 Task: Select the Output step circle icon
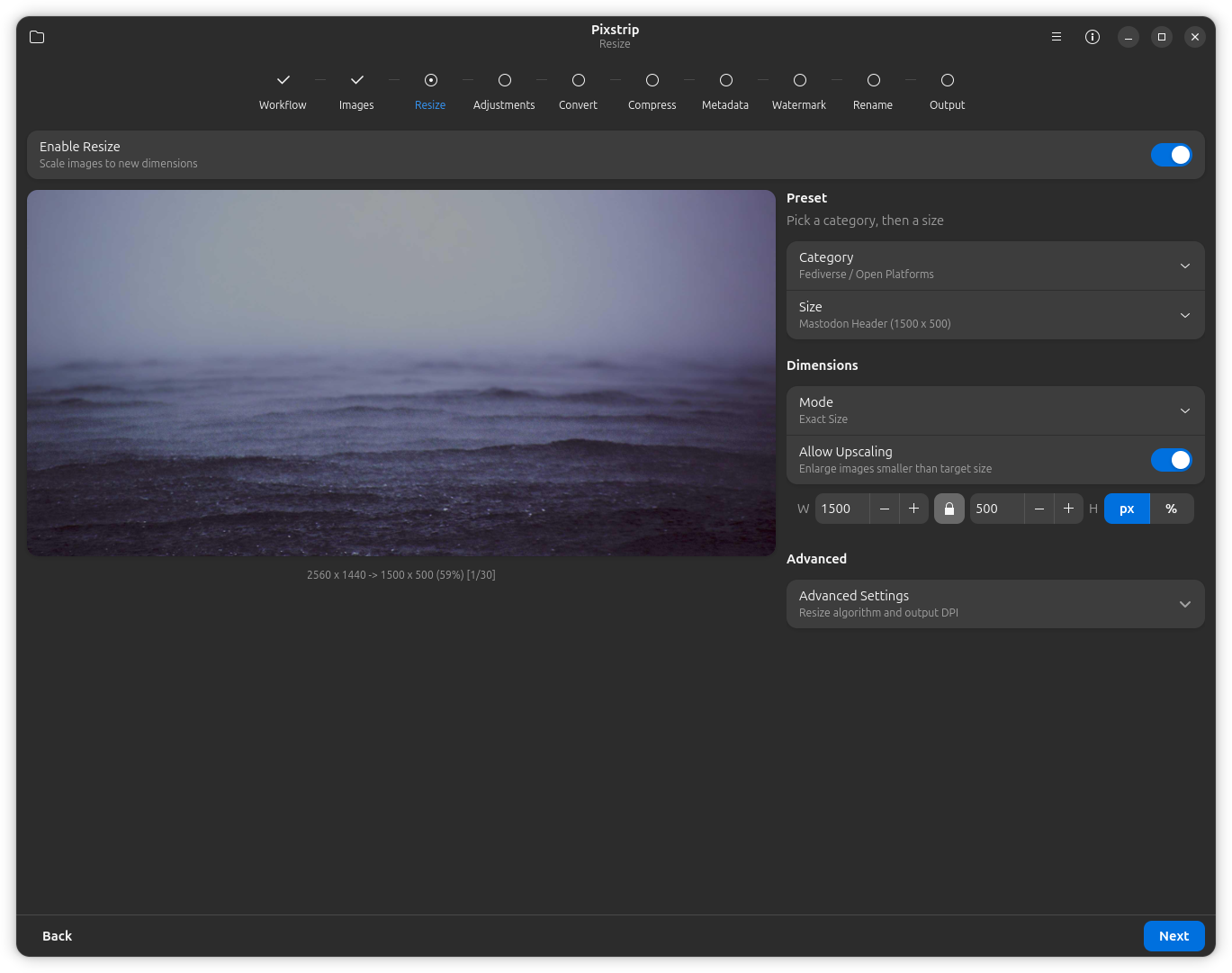947,80
